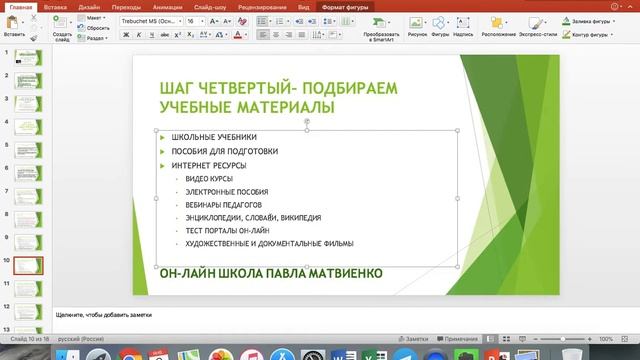640x360 pixels.
Task: Open the Переходы tab
Action: 126,7
